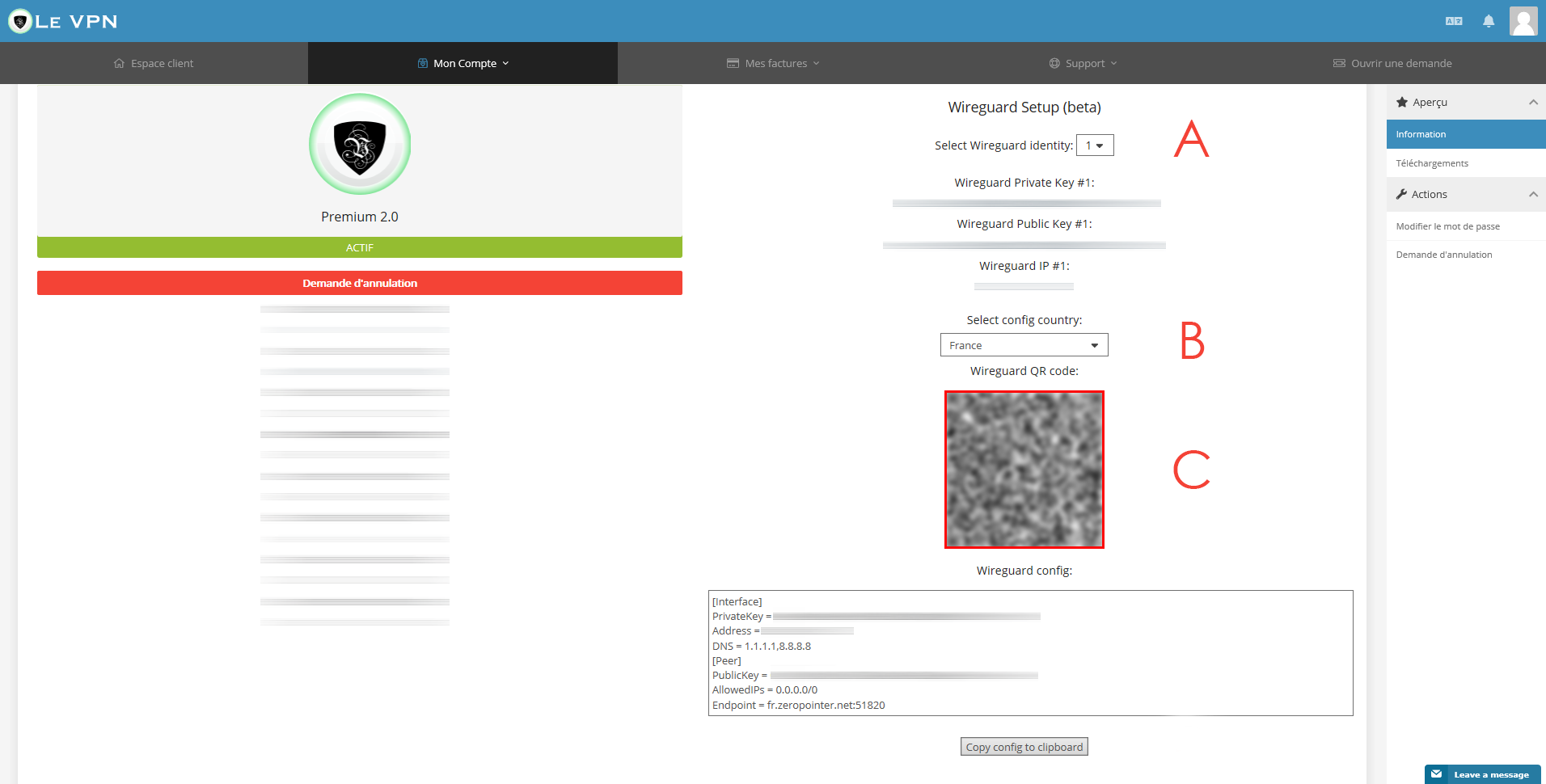Open the language switcher icon
Viewport: 1546px width, 784px height.
[1454, 21]
